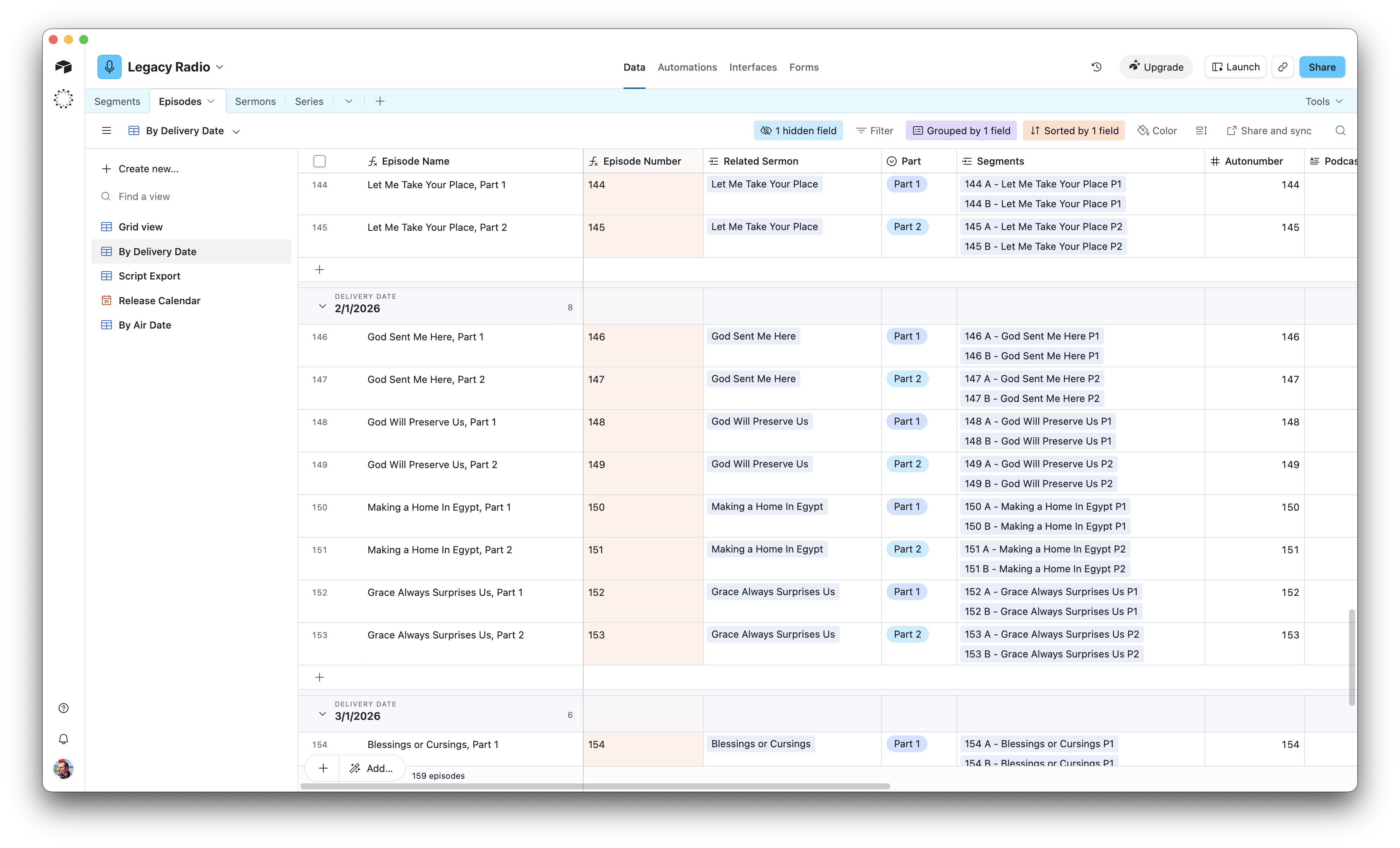The height and width of the screenshot is (848, 1400).
Task: Toggle the 1 hidden field control
Action: click(x=798, y=131)
